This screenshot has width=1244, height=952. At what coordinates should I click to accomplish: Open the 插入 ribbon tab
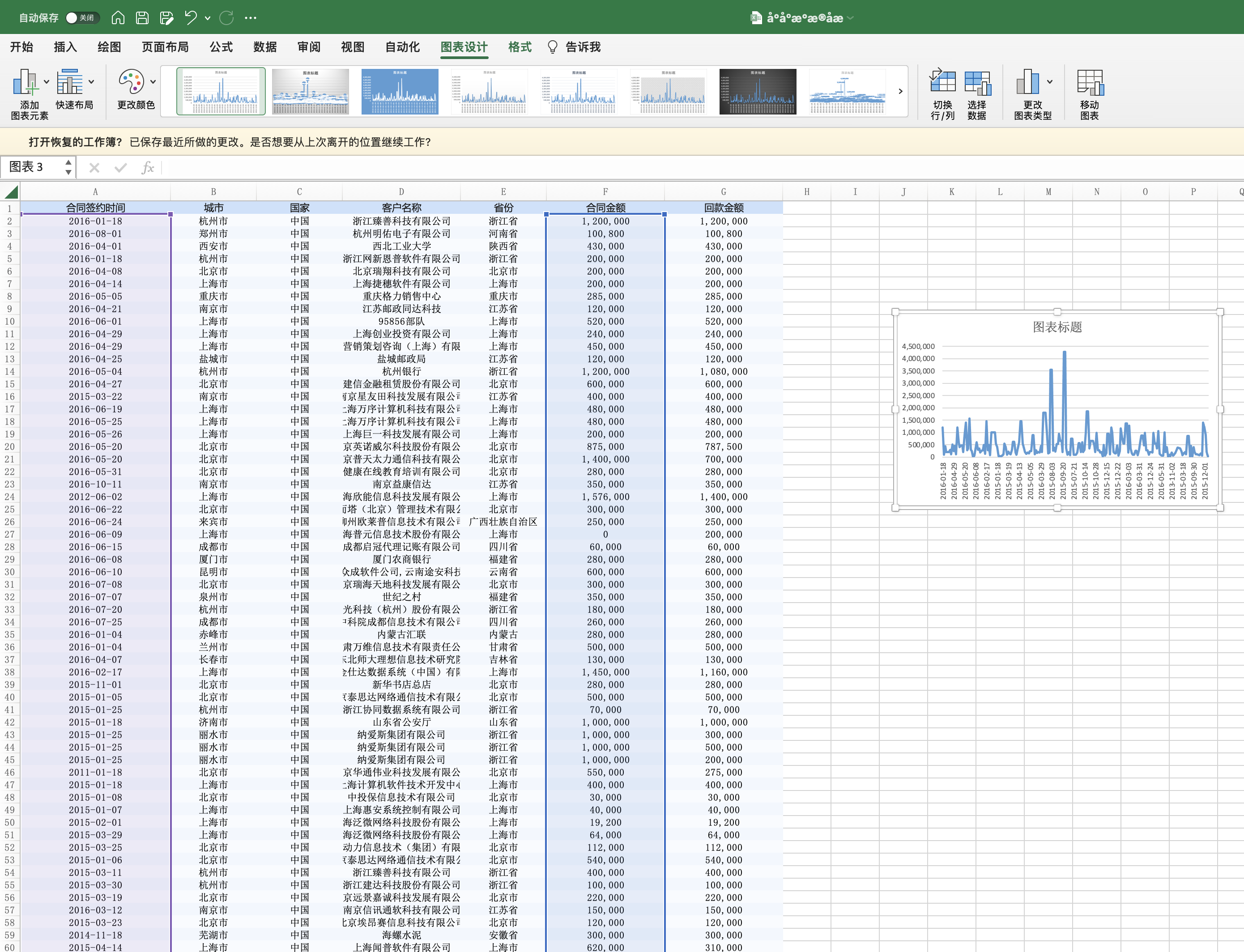(65, 47)
